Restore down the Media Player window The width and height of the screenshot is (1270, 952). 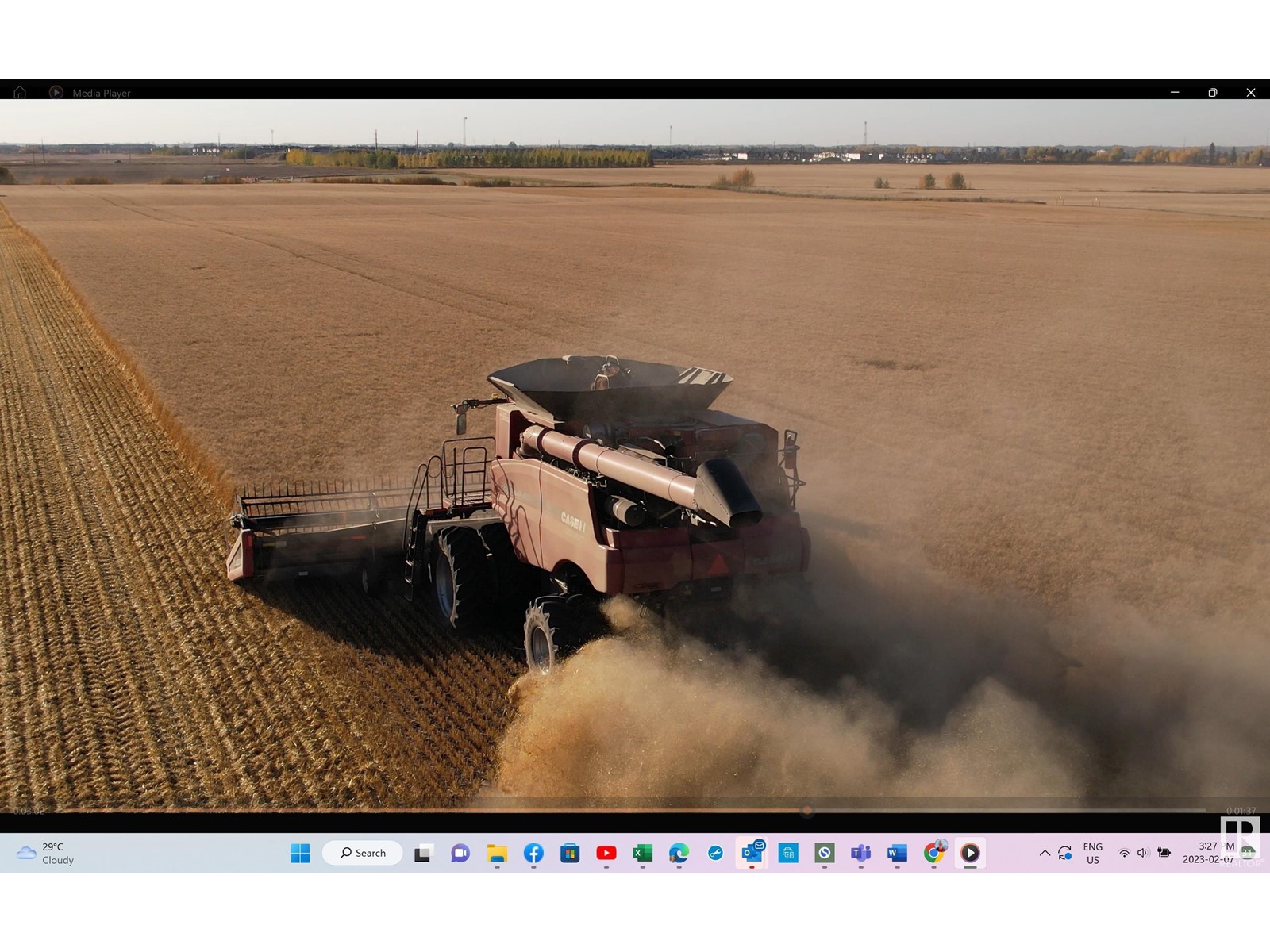1212,93
